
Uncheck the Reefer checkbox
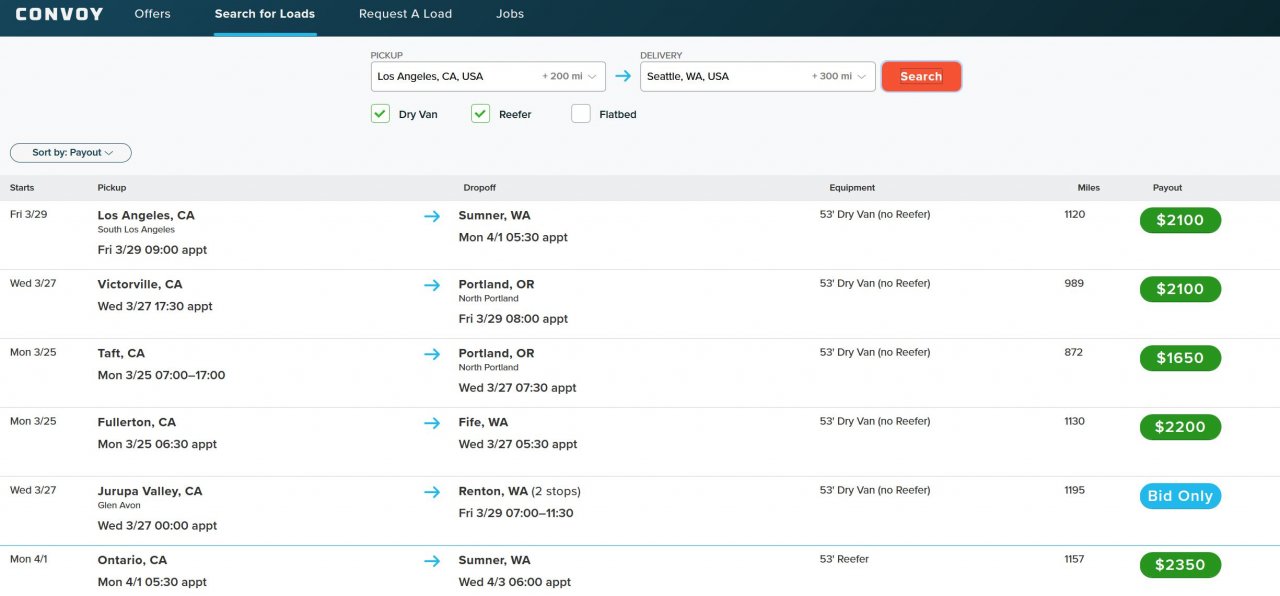click(480, 114)
